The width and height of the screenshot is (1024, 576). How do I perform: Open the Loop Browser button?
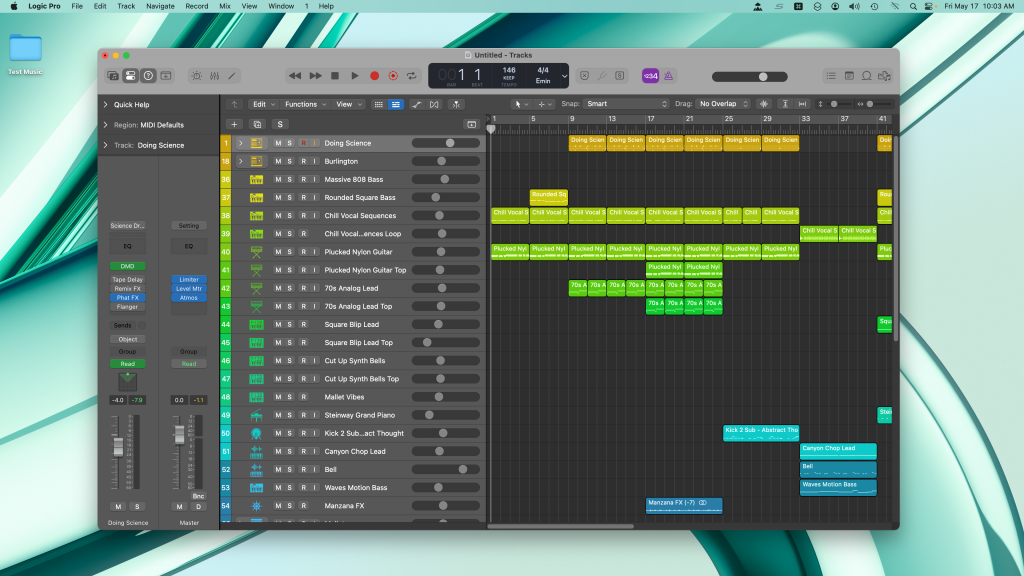pos(867,76)
